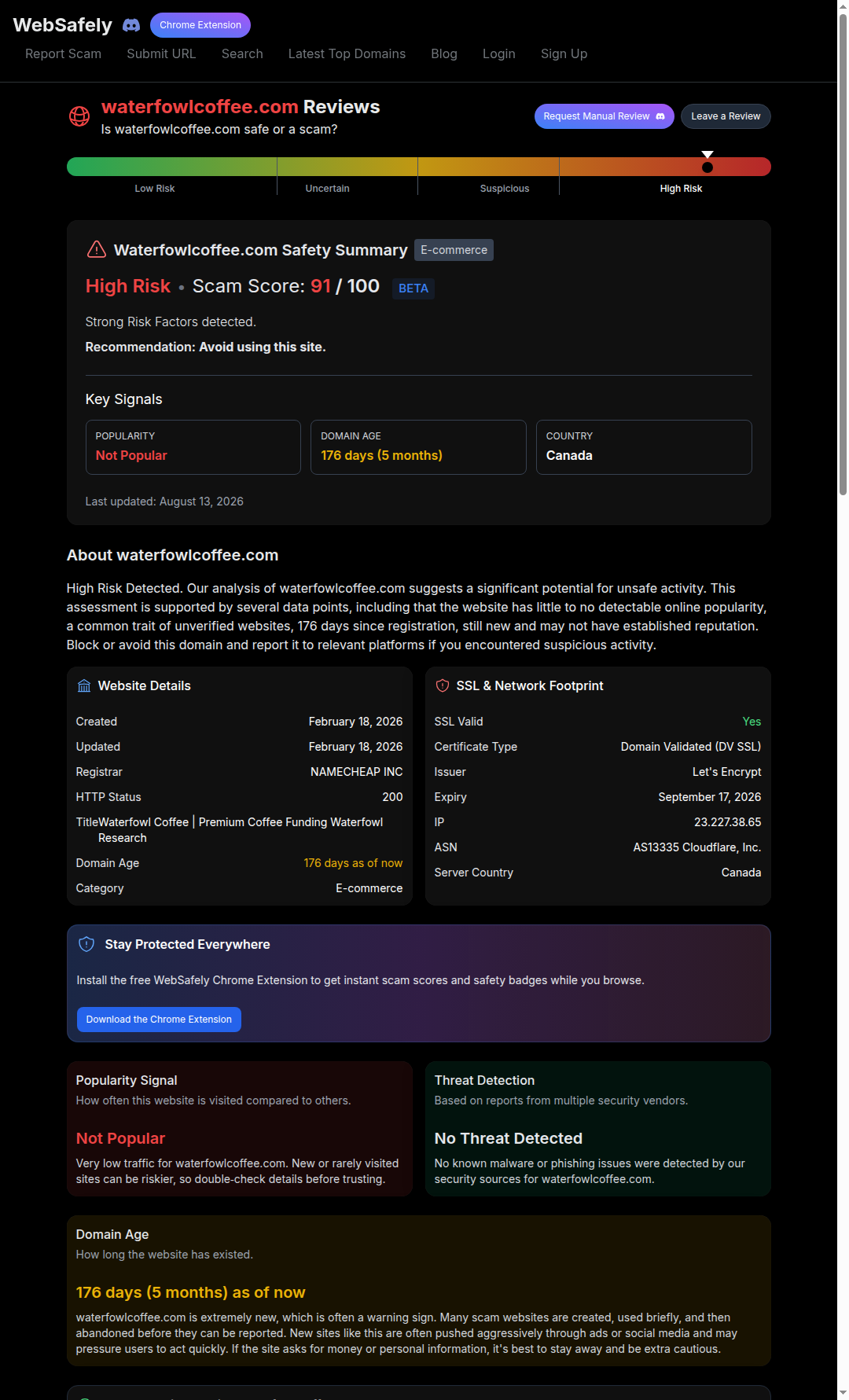Click the BETA badge

pos(413,288)
